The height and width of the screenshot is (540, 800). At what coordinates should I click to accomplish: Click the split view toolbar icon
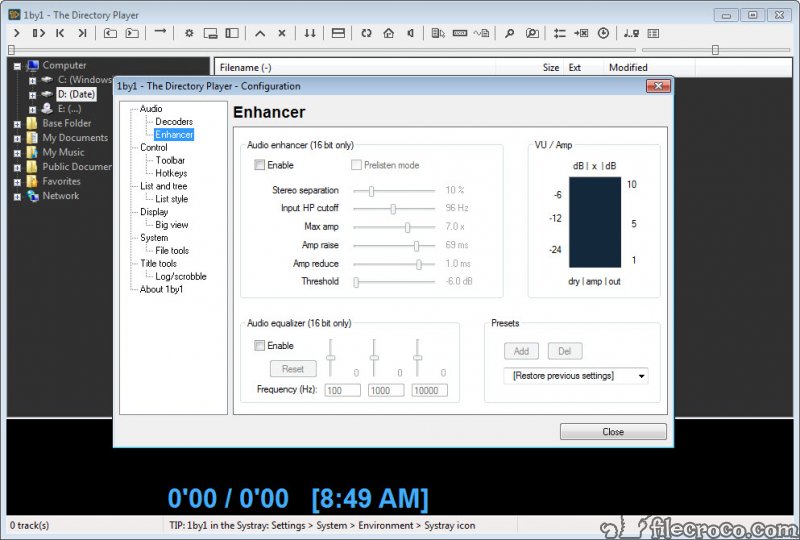point(338,33)
